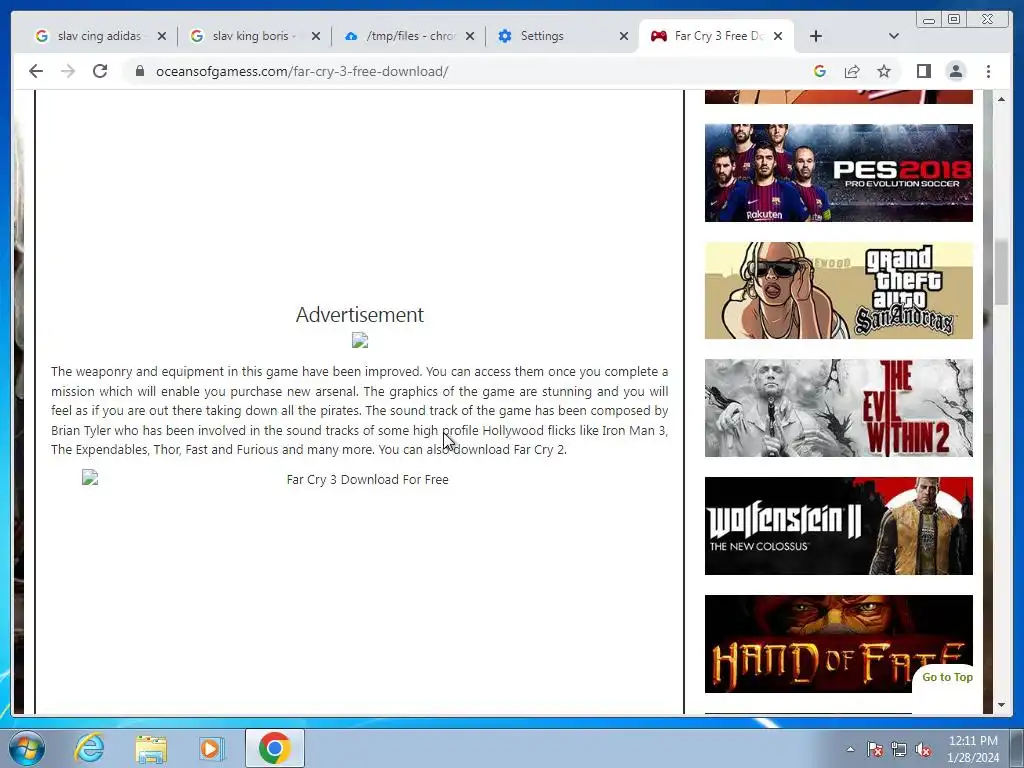This screenshot has width=1024, height=768.
Task: Reload the Far Cry 3 page
Action: pos(100,71)
